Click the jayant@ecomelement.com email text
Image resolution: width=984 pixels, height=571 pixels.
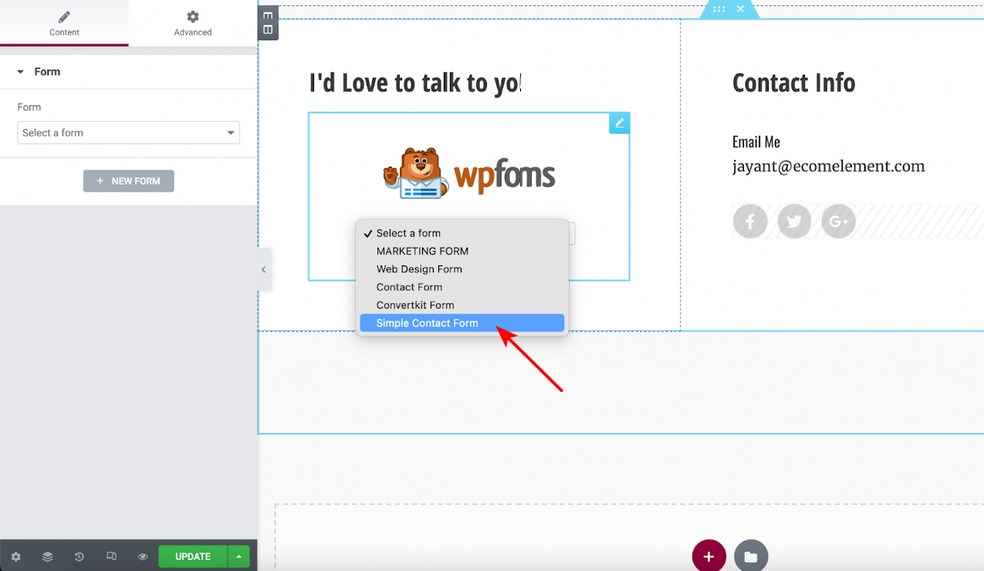pyautogui.click(x=828, y=166)
